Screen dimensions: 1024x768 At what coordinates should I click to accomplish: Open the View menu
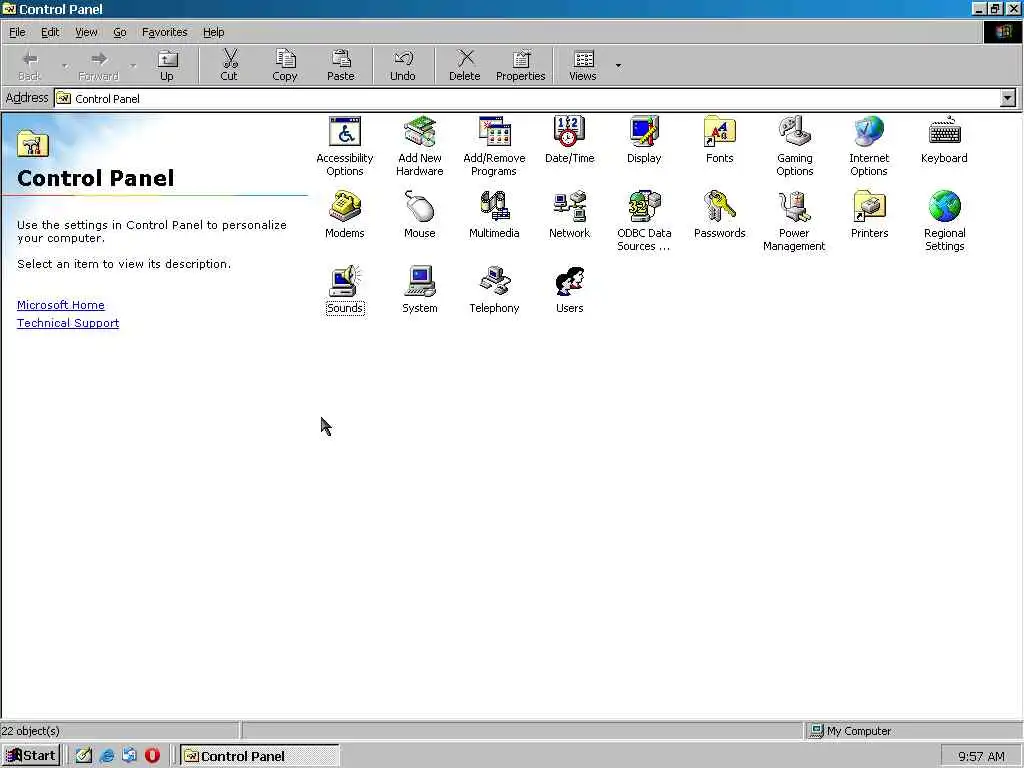click(x=86, y=32)
